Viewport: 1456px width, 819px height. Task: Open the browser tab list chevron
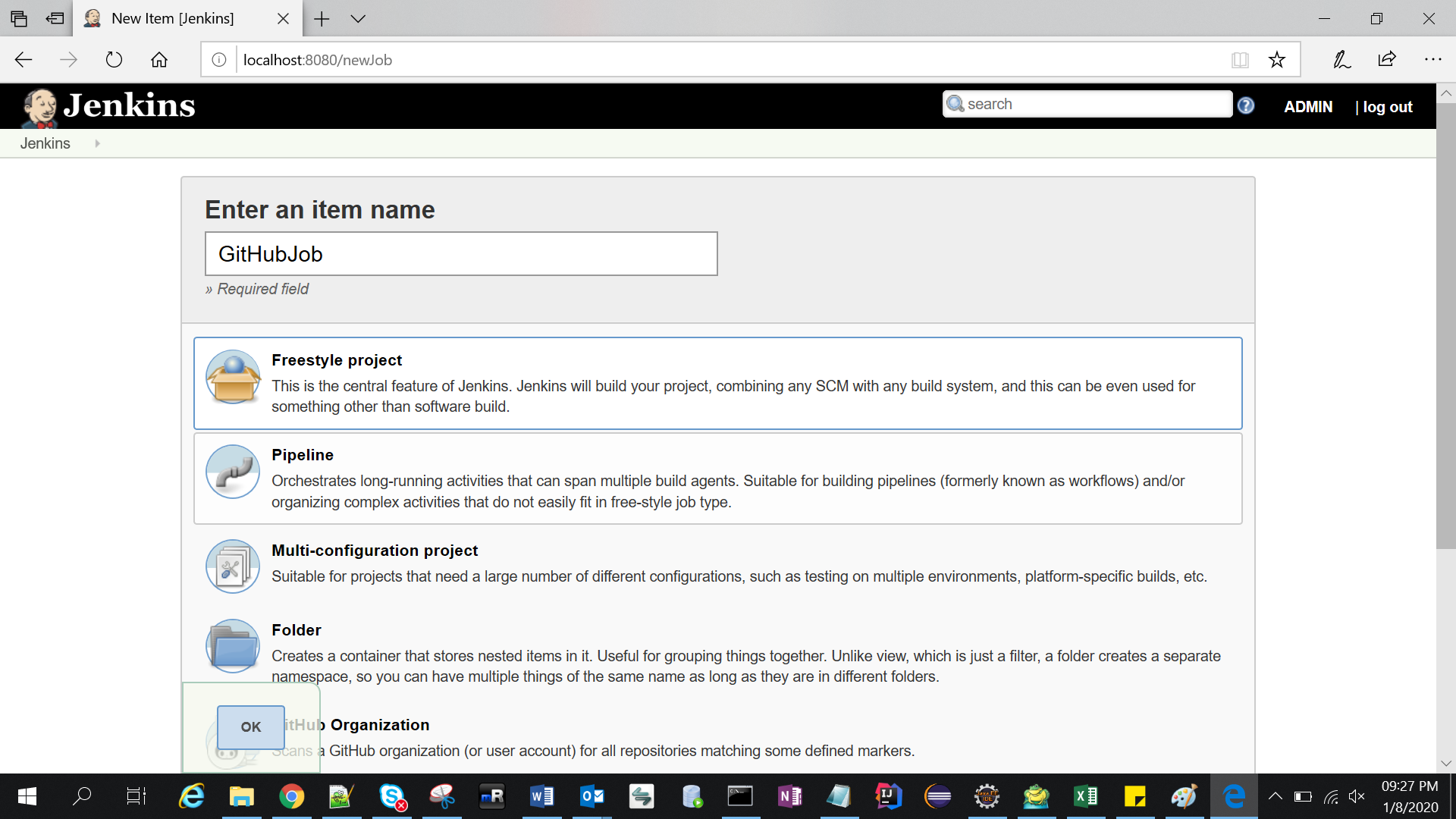click(358, 19)
